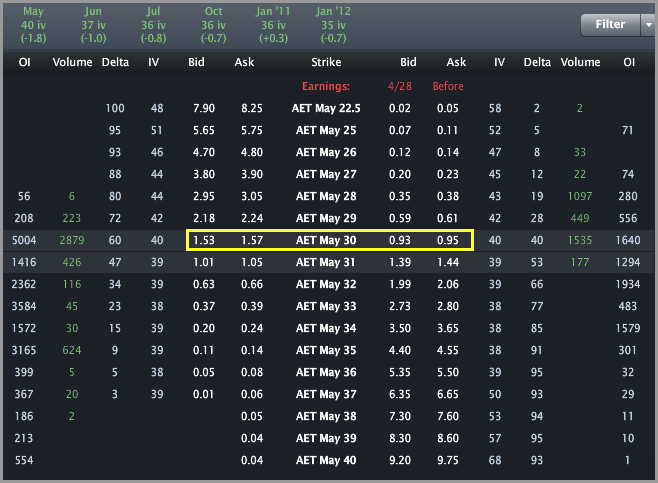Viewport: 658px width, 483px height.
Task: Click call ask 0.24 on May 34 row
Action: tap(252, 328)
